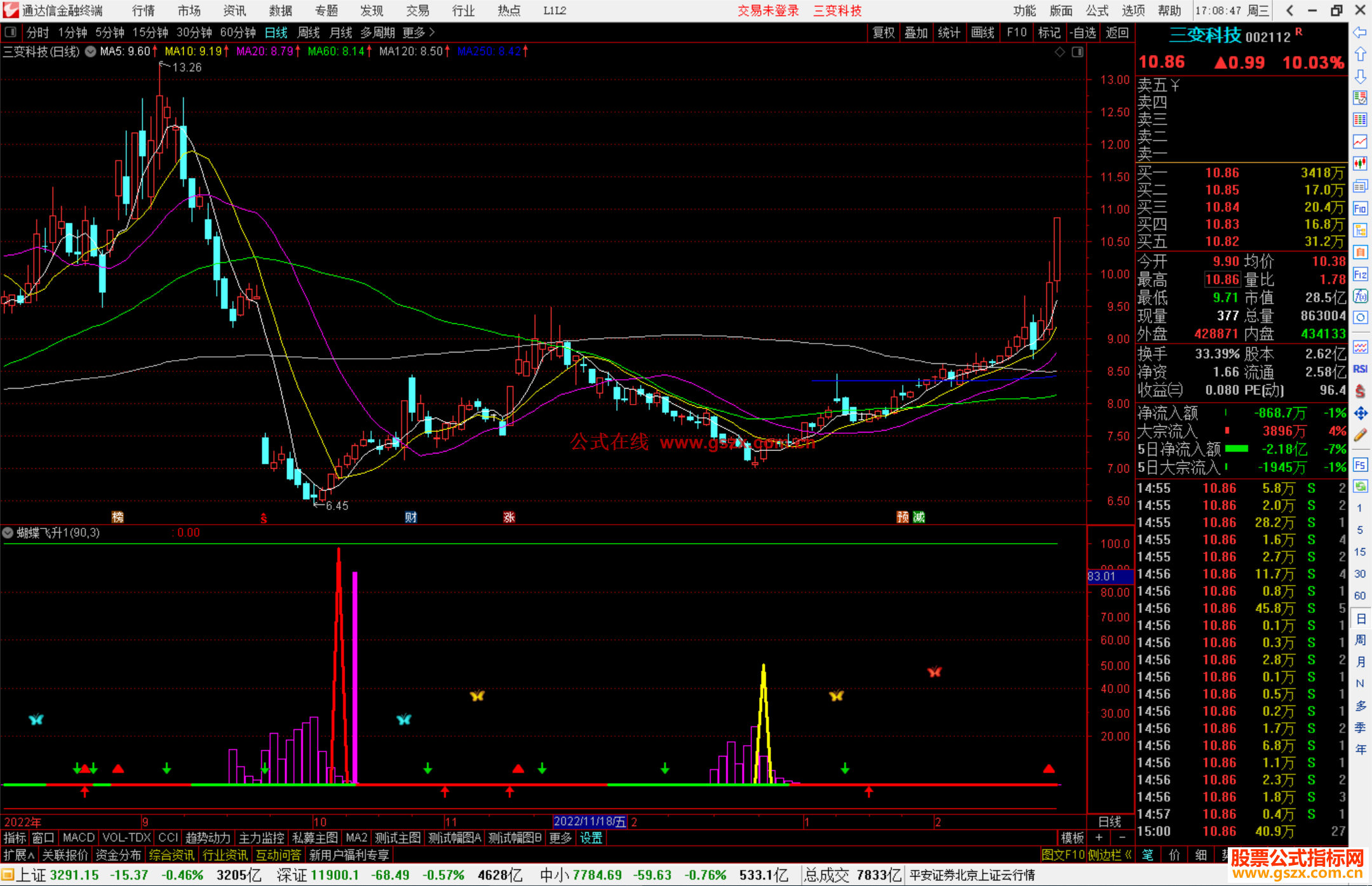This screenshot has width=1372, height=886.
Task: Switch to the MACD indicator tab
Action: point(79,838)
